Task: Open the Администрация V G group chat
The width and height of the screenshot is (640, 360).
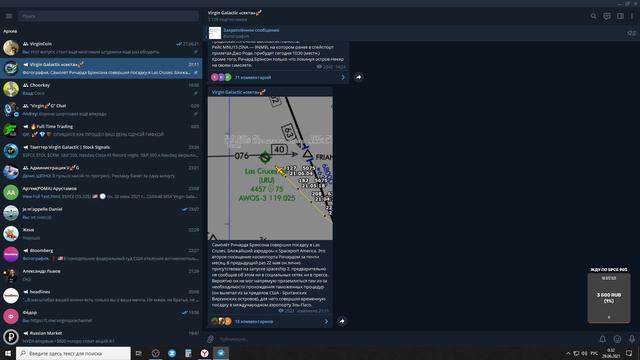Action: click(101, 171)
